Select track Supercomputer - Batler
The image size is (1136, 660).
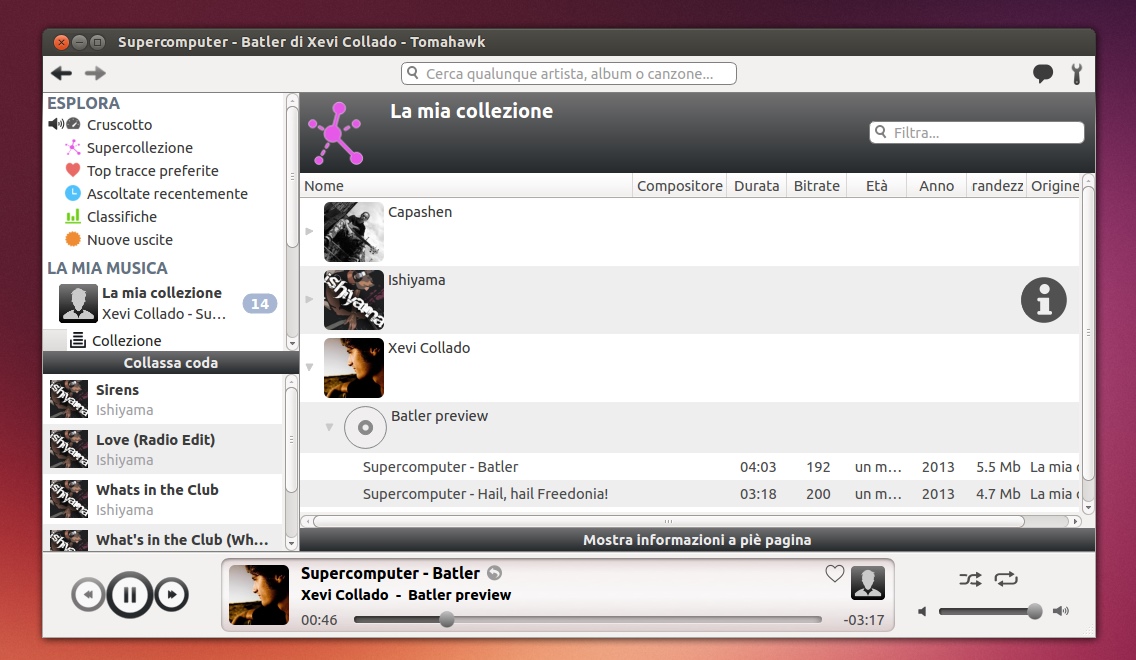[x=690, y=467]
